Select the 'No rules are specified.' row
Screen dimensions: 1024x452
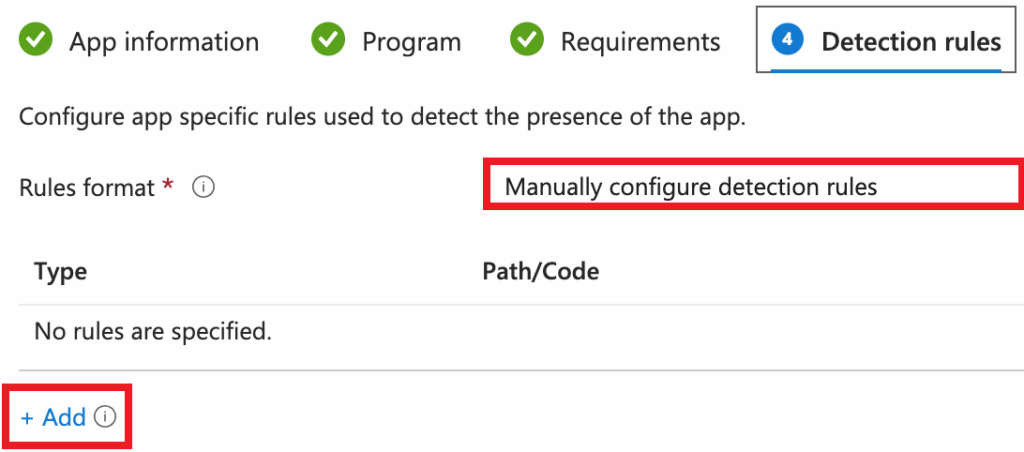tap(153, 331)
